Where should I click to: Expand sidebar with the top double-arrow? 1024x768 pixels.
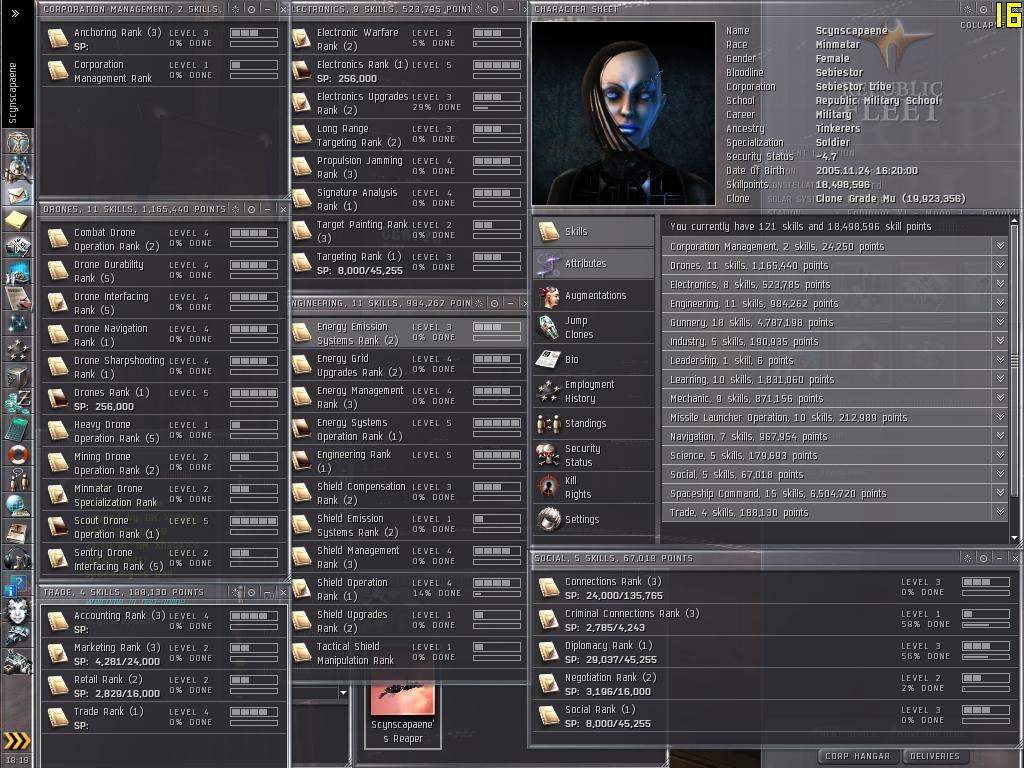(x=16, y=12)
